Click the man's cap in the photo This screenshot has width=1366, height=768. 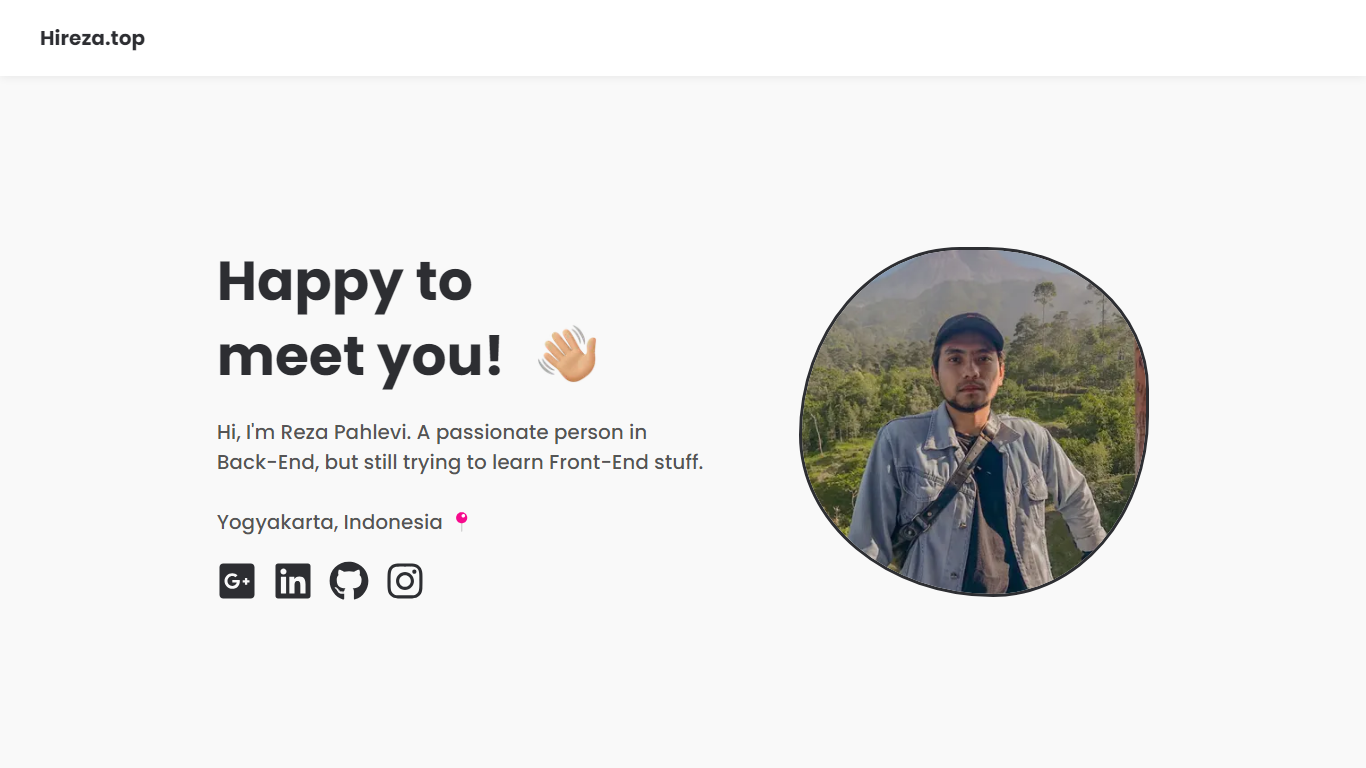[967, 331]
